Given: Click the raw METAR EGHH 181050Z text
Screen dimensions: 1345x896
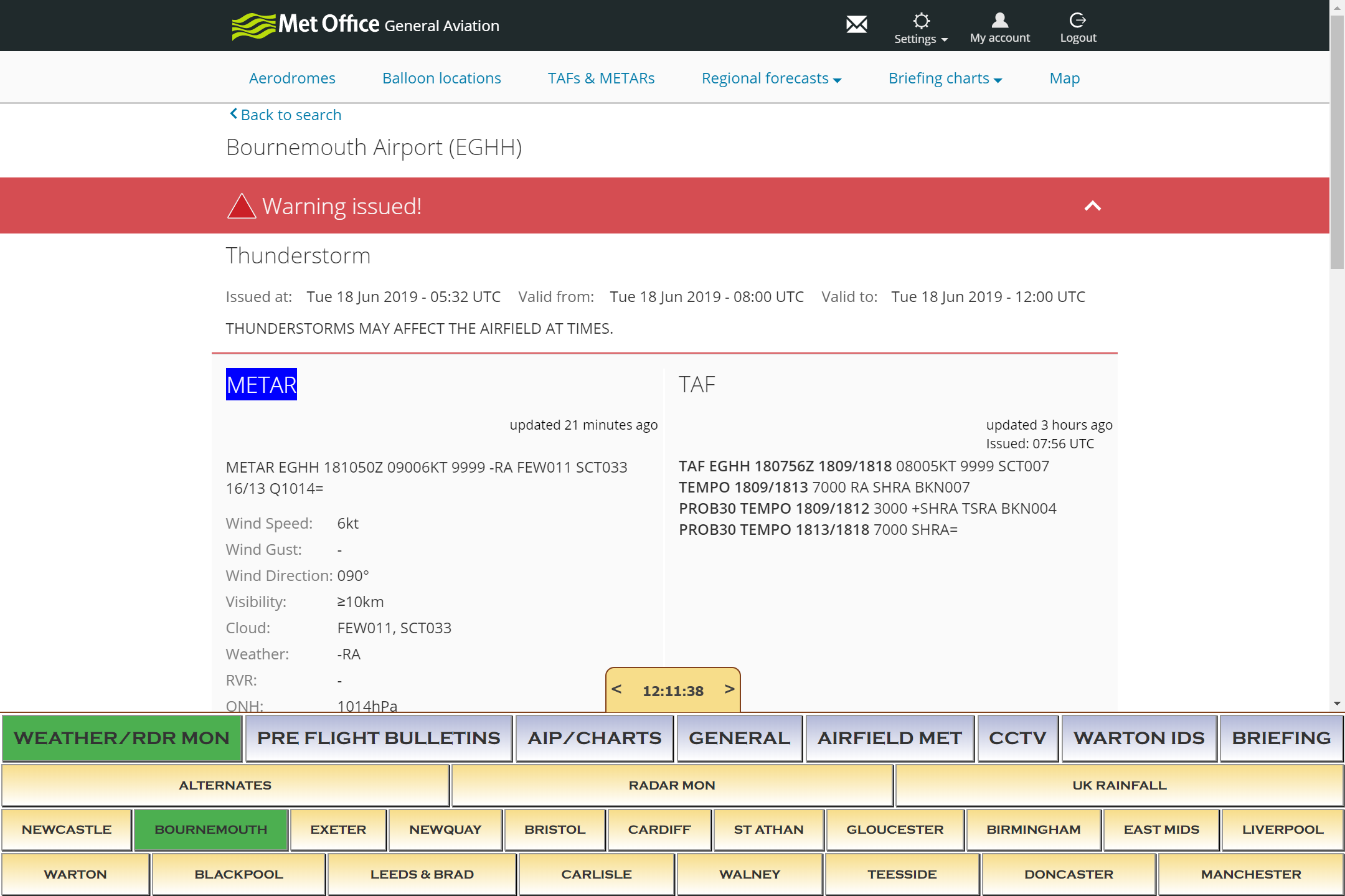Looking at the screenshot, I should click(x=427, y=478).
